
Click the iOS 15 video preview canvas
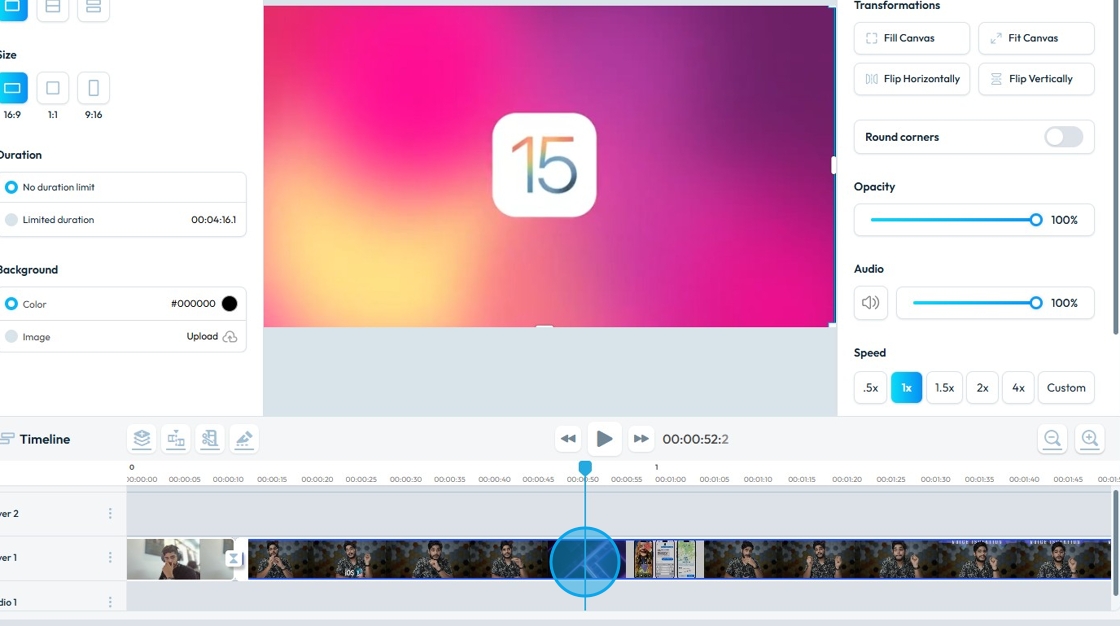click(x=549, y=166)
